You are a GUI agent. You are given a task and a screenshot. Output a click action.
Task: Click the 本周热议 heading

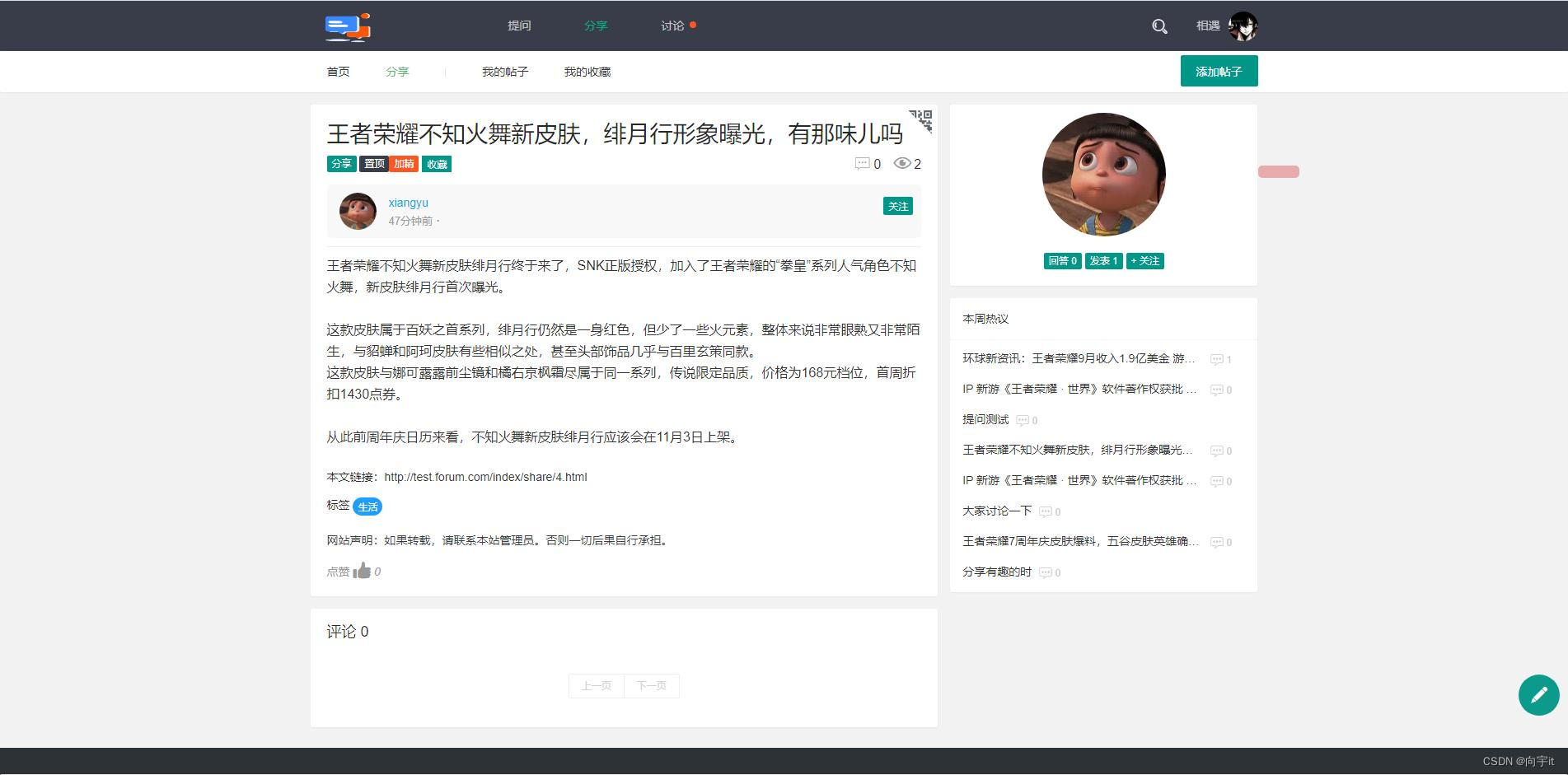[x=985, y=319]
